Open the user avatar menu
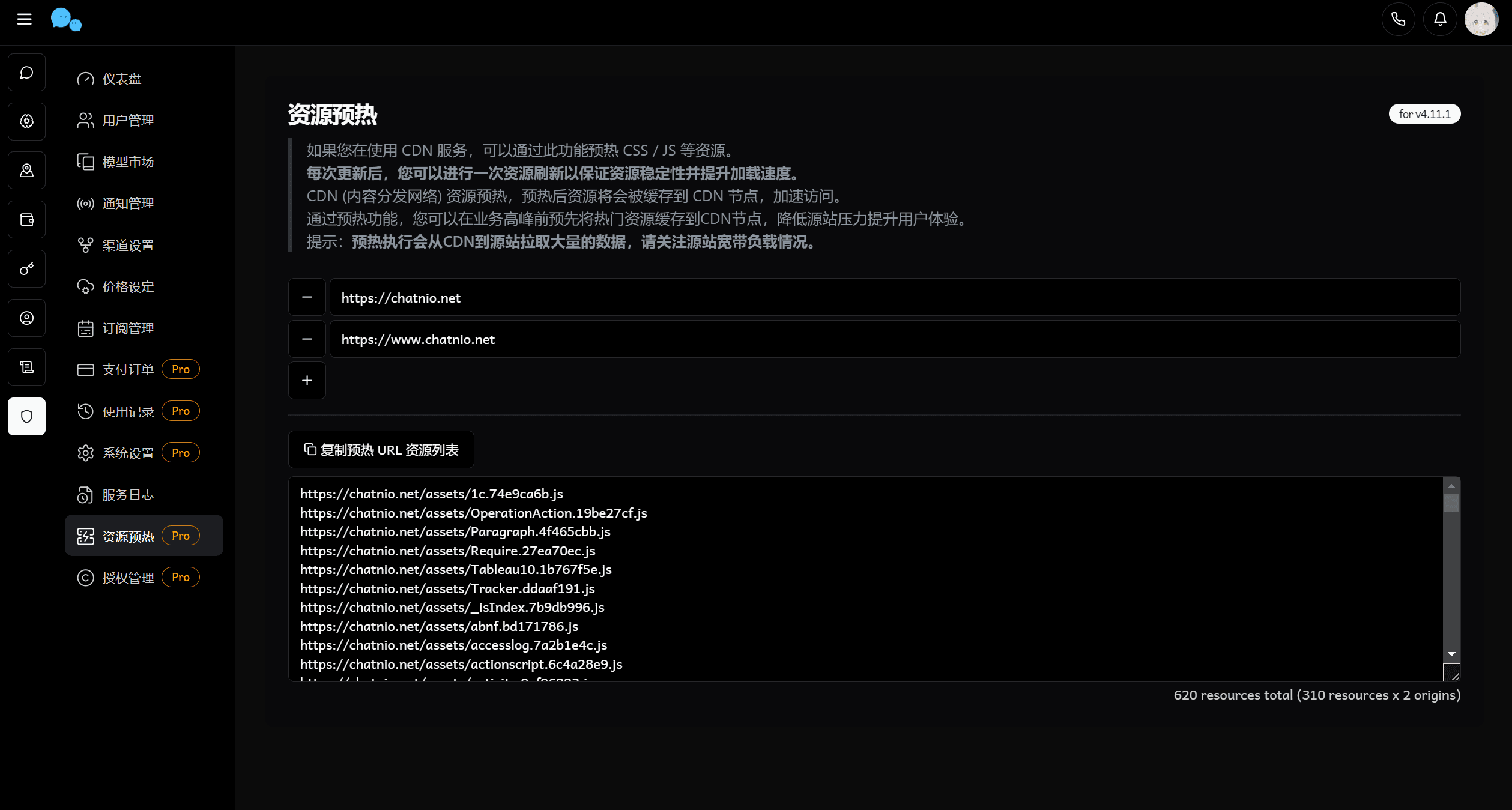The width and height of the screenshot is (1512, 810). click(x=1481, y=19)
